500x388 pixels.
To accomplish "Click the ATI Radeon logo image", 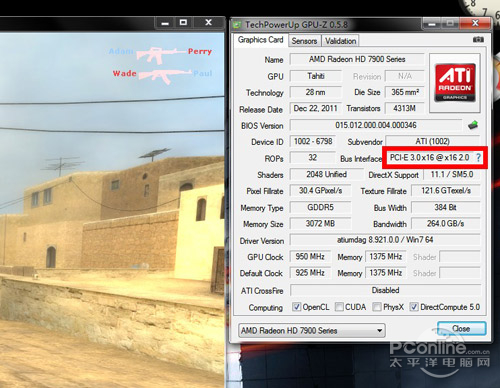I will [455, 82].
